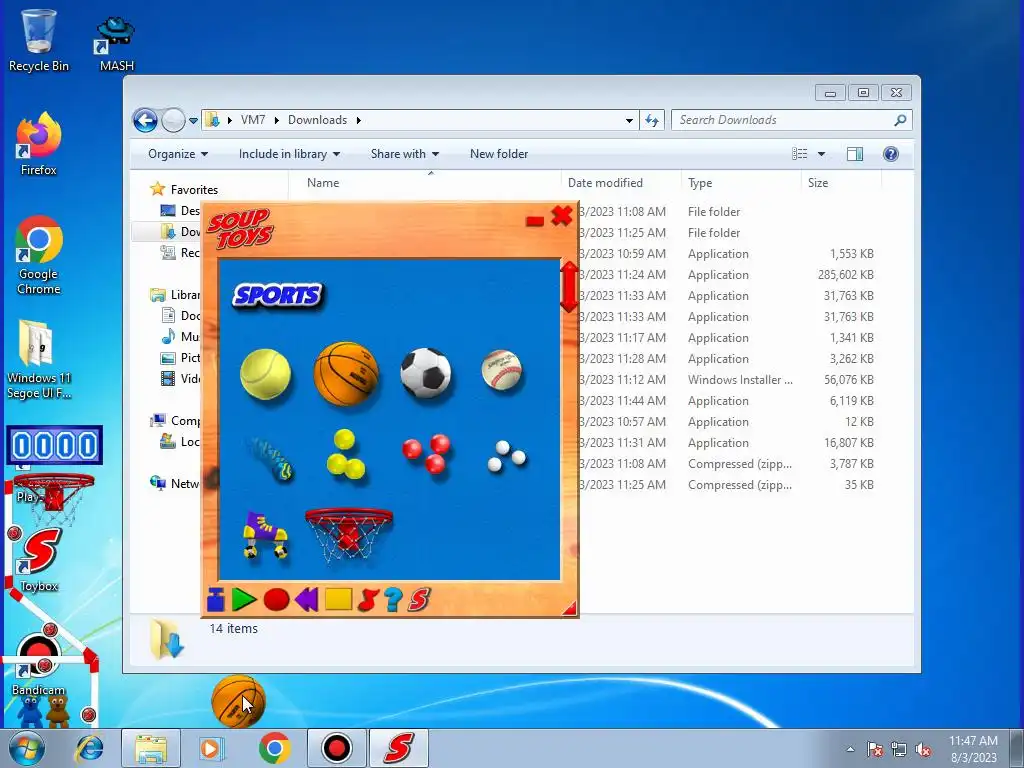Select the baseball toy
1024x768 pixels.
502,370
